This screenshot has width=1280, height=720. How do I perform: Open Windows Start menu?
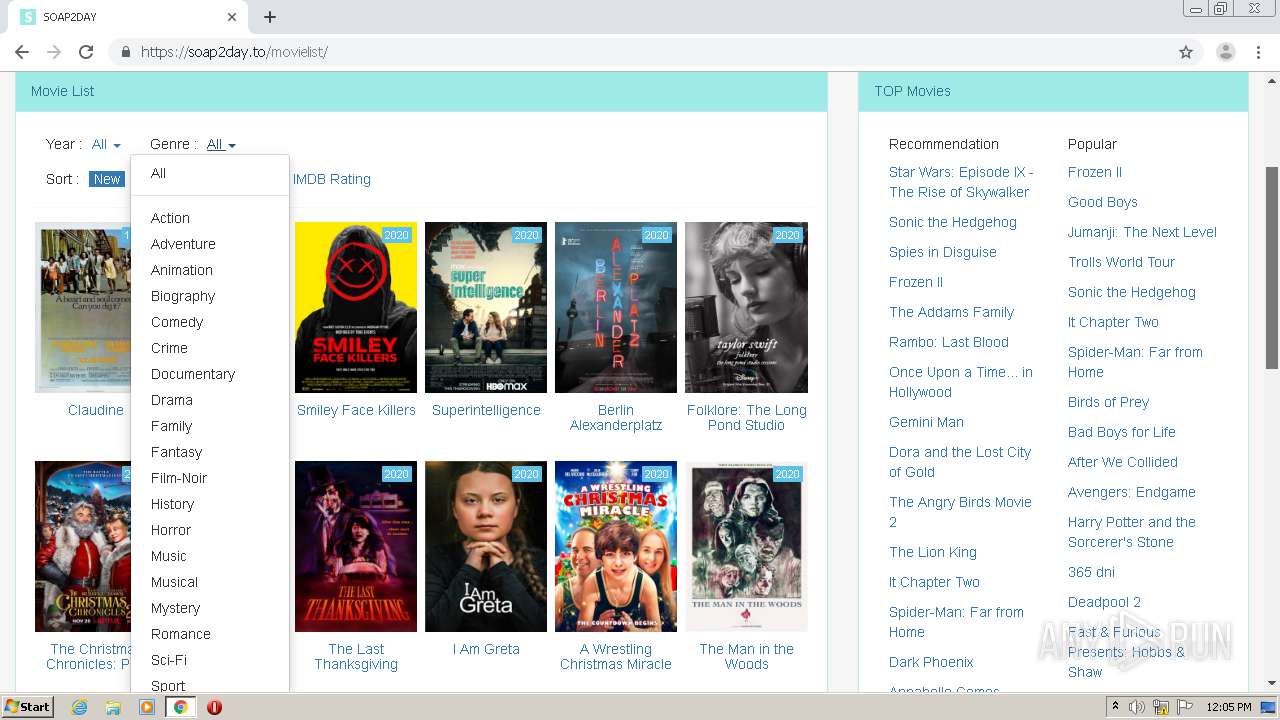(28, 707)
